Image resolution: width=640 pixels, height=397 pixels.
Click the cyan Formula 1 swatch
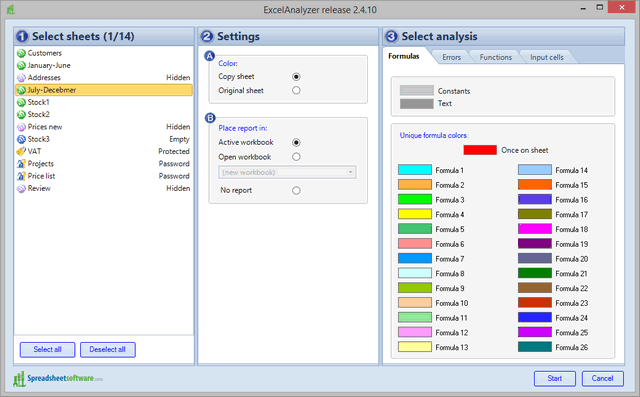pos(415,170)
